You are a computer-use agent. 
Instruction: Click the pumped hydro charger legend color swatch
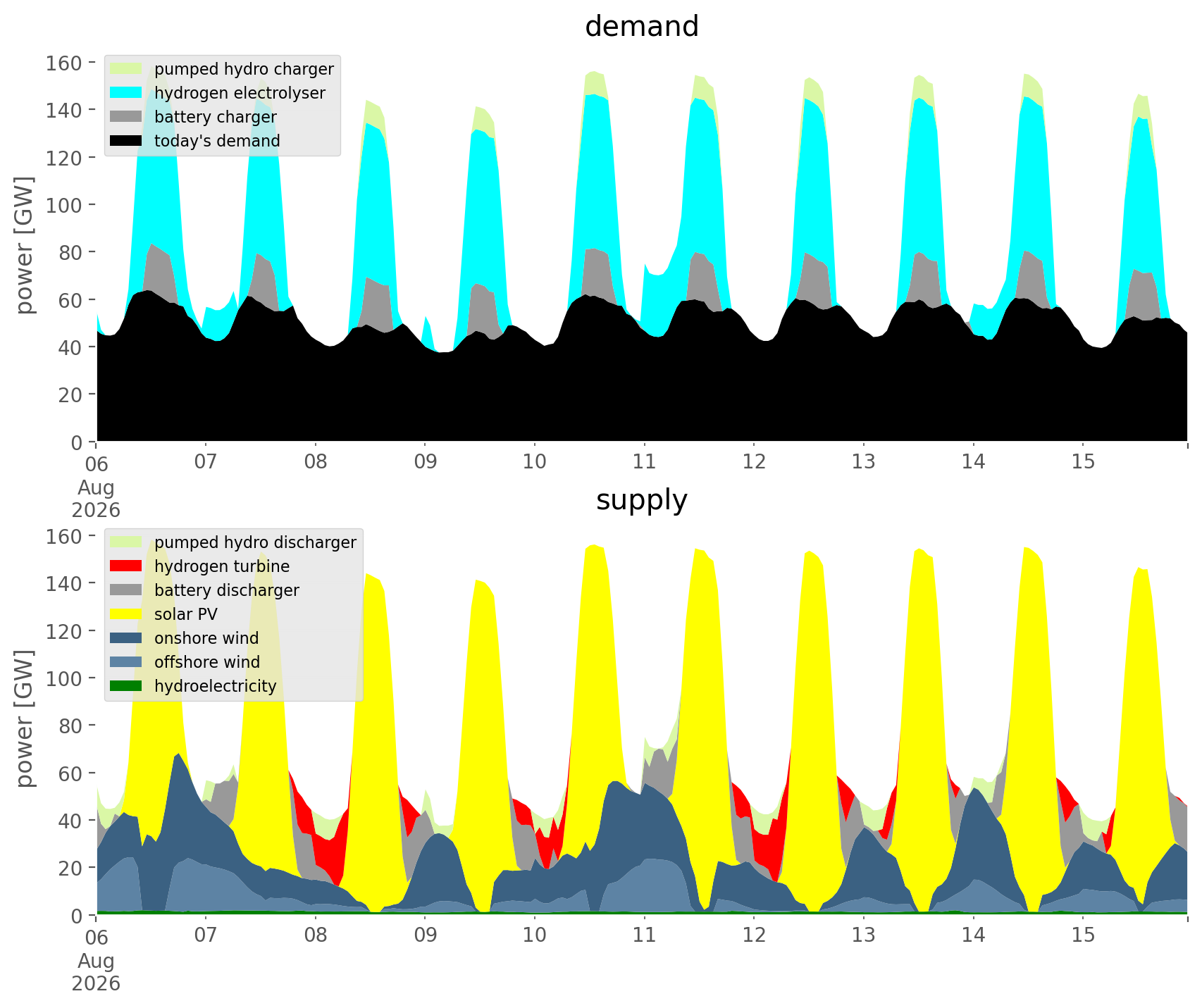pos(126,69)
